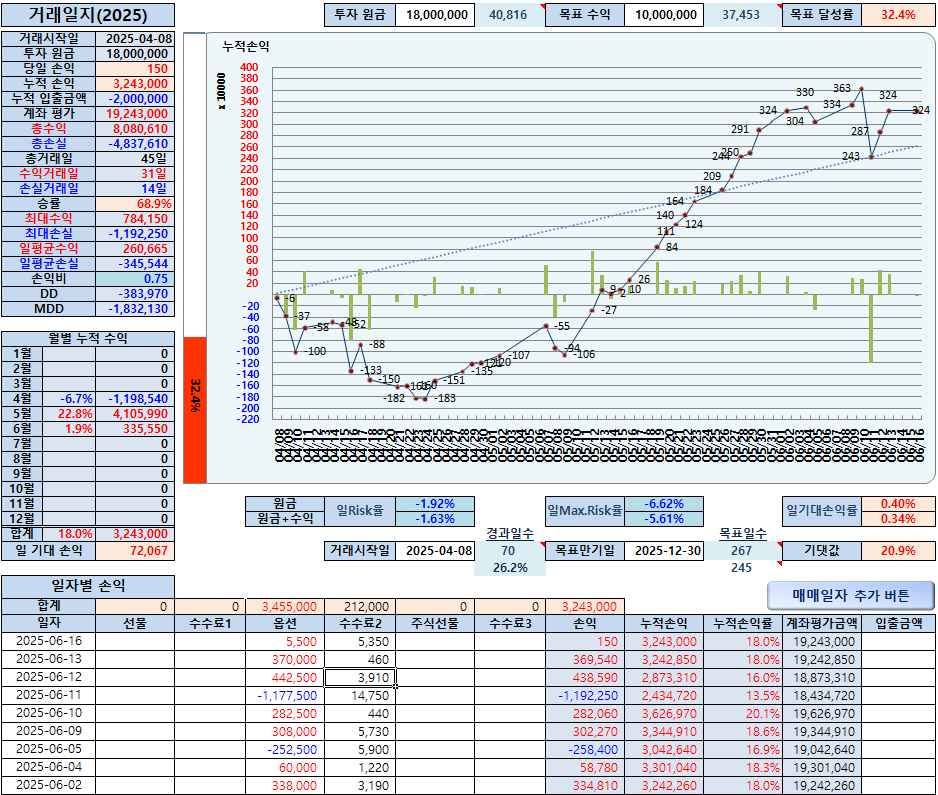Click the -183 lowest data label on chart

(444, 398)
